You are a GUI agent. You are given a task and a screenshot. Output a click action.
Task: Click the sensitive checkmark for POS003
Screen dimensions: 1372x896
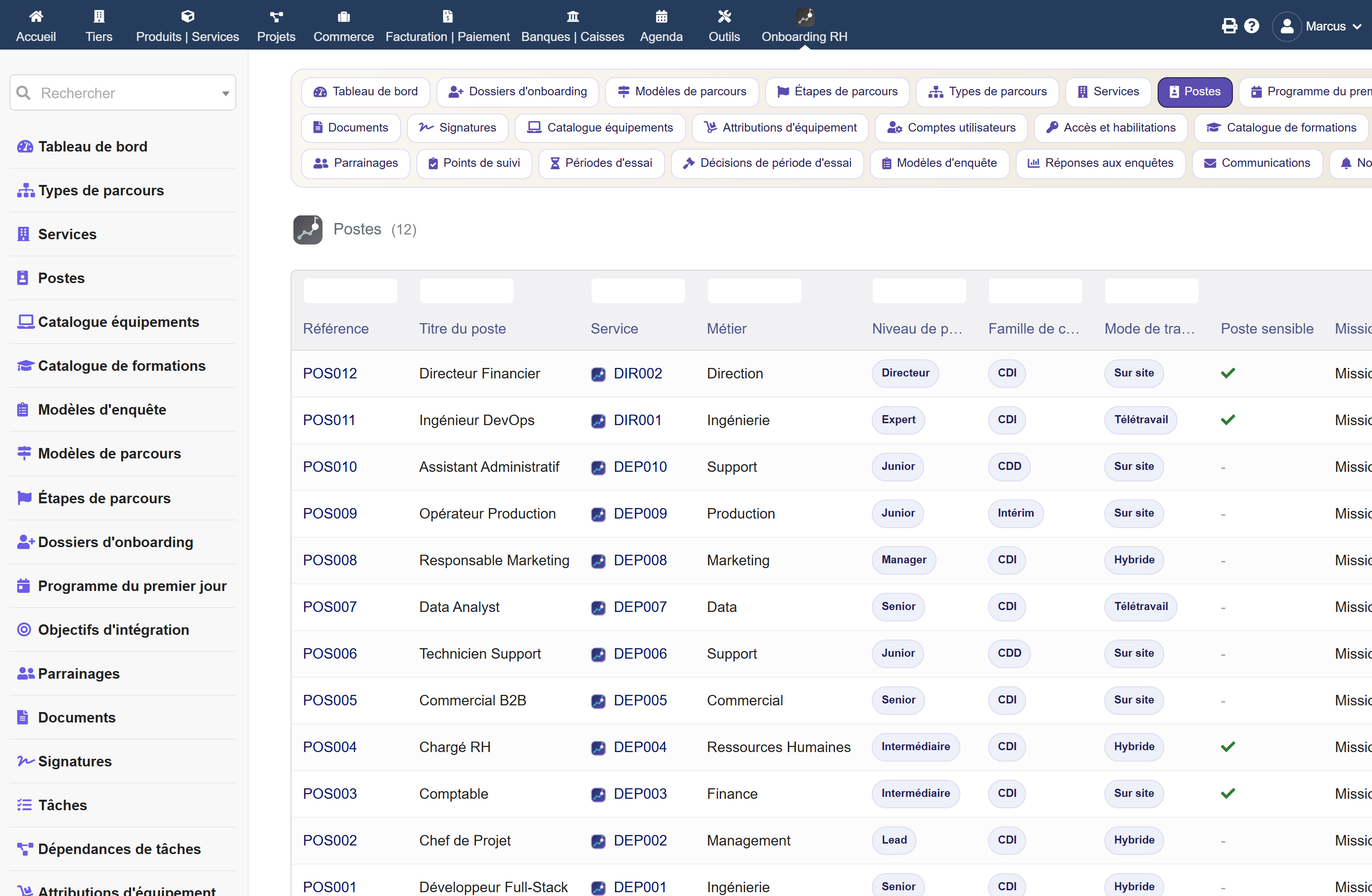click(x=1228, y=794)
